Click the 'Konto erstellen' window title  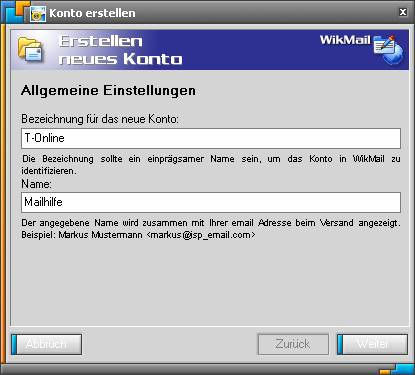point(92,13)
